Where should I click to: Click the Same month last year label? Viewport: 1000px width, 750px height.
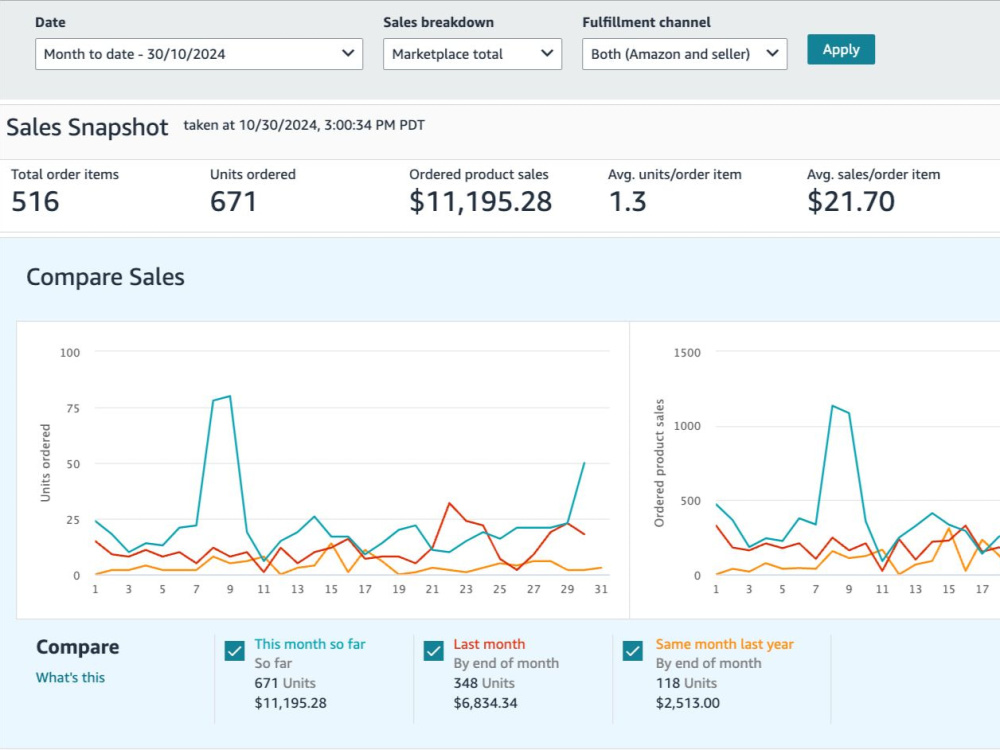724,644
